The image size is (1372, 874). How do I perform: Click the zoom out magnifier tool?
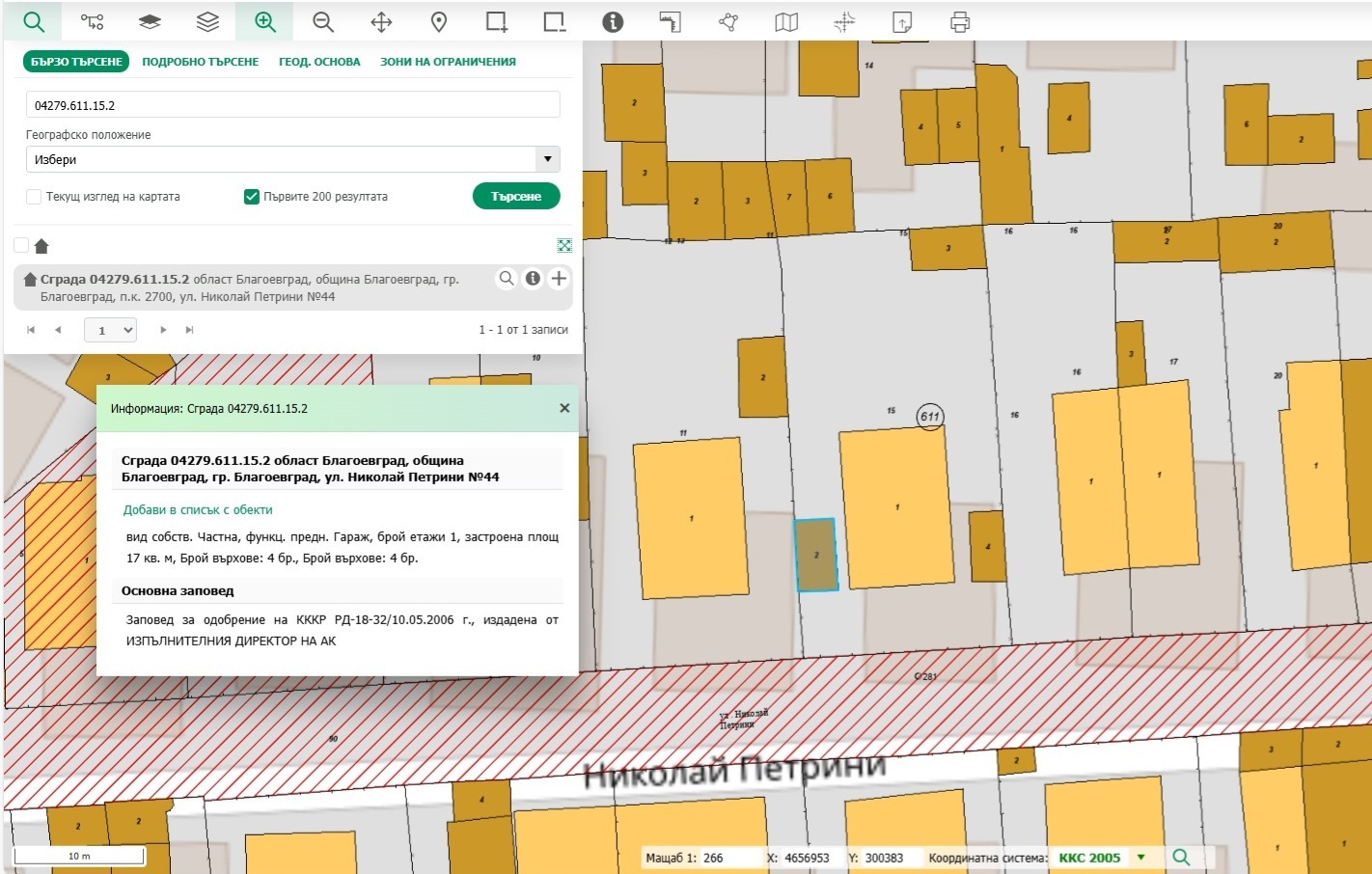pos(323,21)
